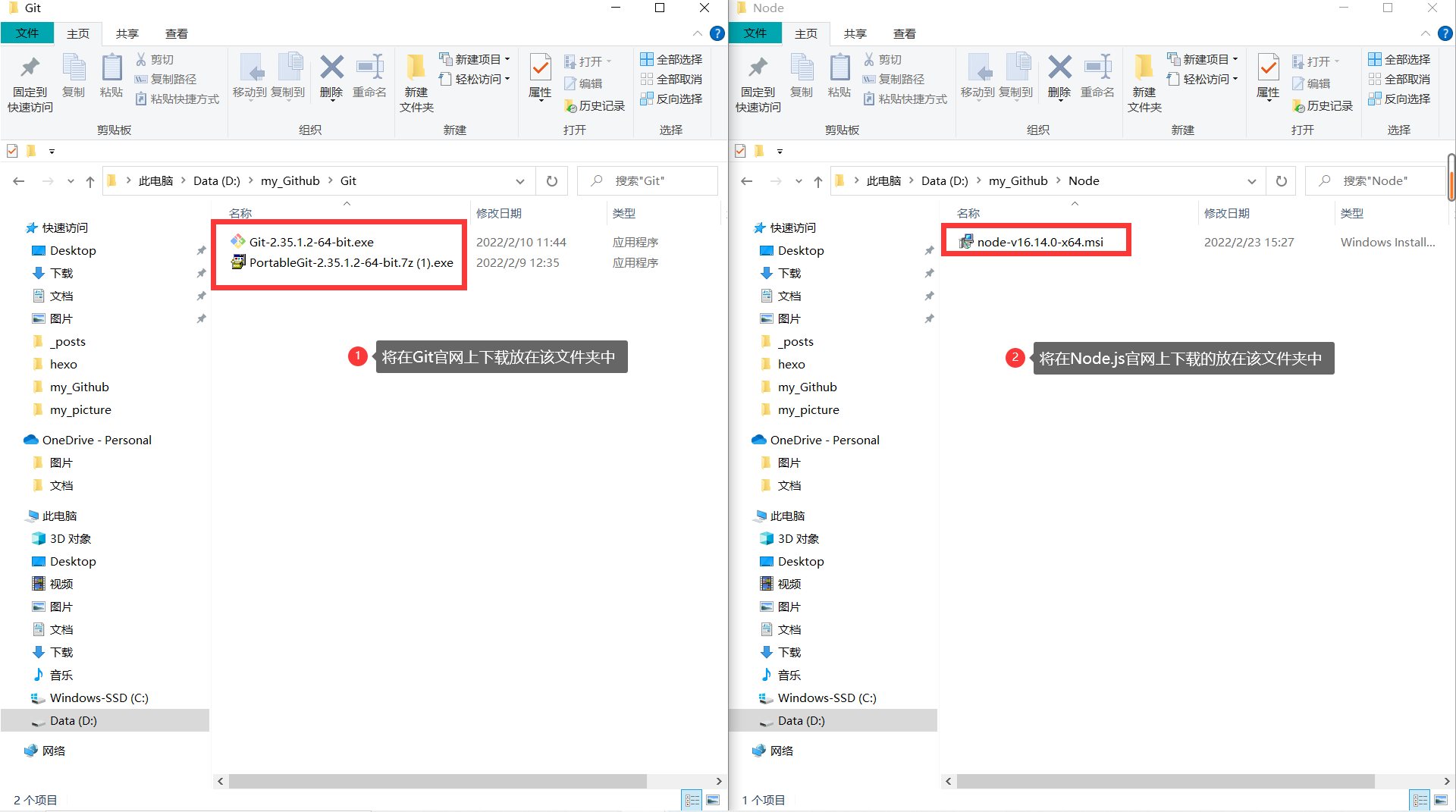The height and width of the screenshot is (812, 1456).
Task: Click the Paste icon in Git window ribbon
Action: pos(111,67)
